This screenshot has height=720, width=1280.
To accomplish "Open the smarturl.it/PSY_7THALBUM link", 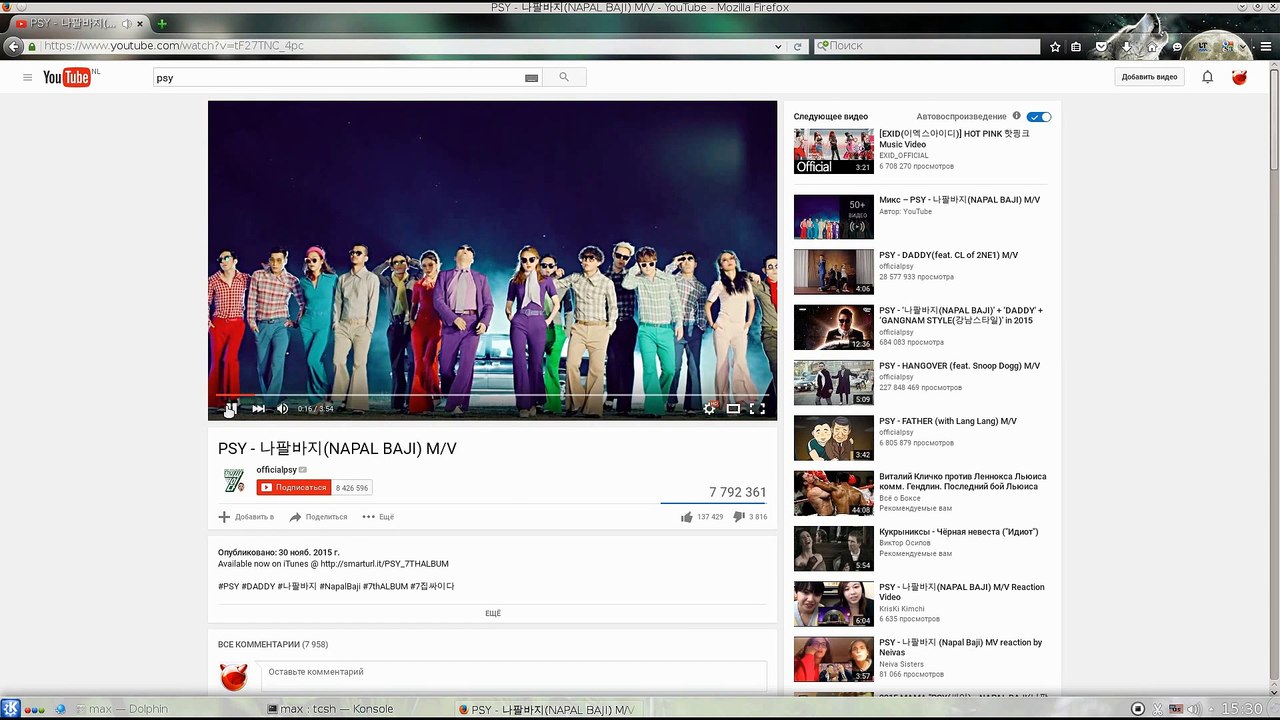I will [x=384, y=564].
